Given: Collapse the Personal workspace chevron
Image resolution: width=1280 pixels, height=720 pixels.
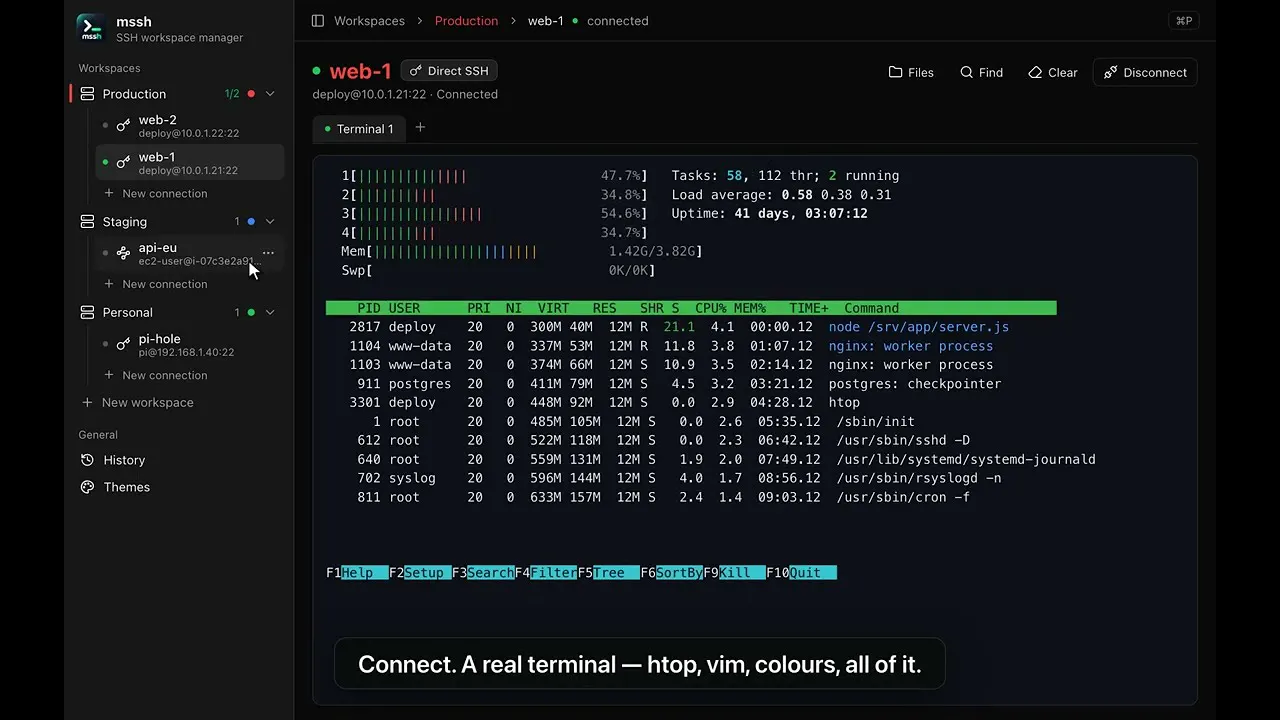Looking at the screenshot, I should pyautogui.click(x=270, y=312).
